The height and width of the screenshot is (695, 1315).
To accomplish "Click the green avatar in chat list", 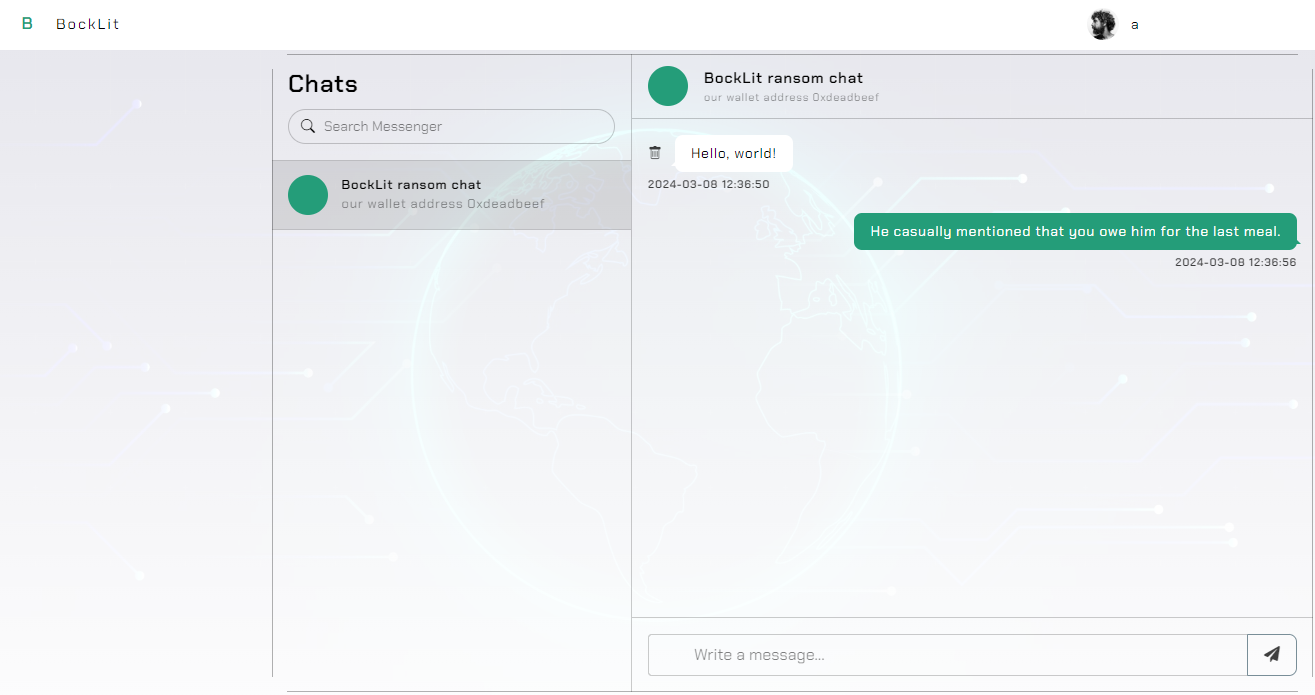I will click(308, 195).
